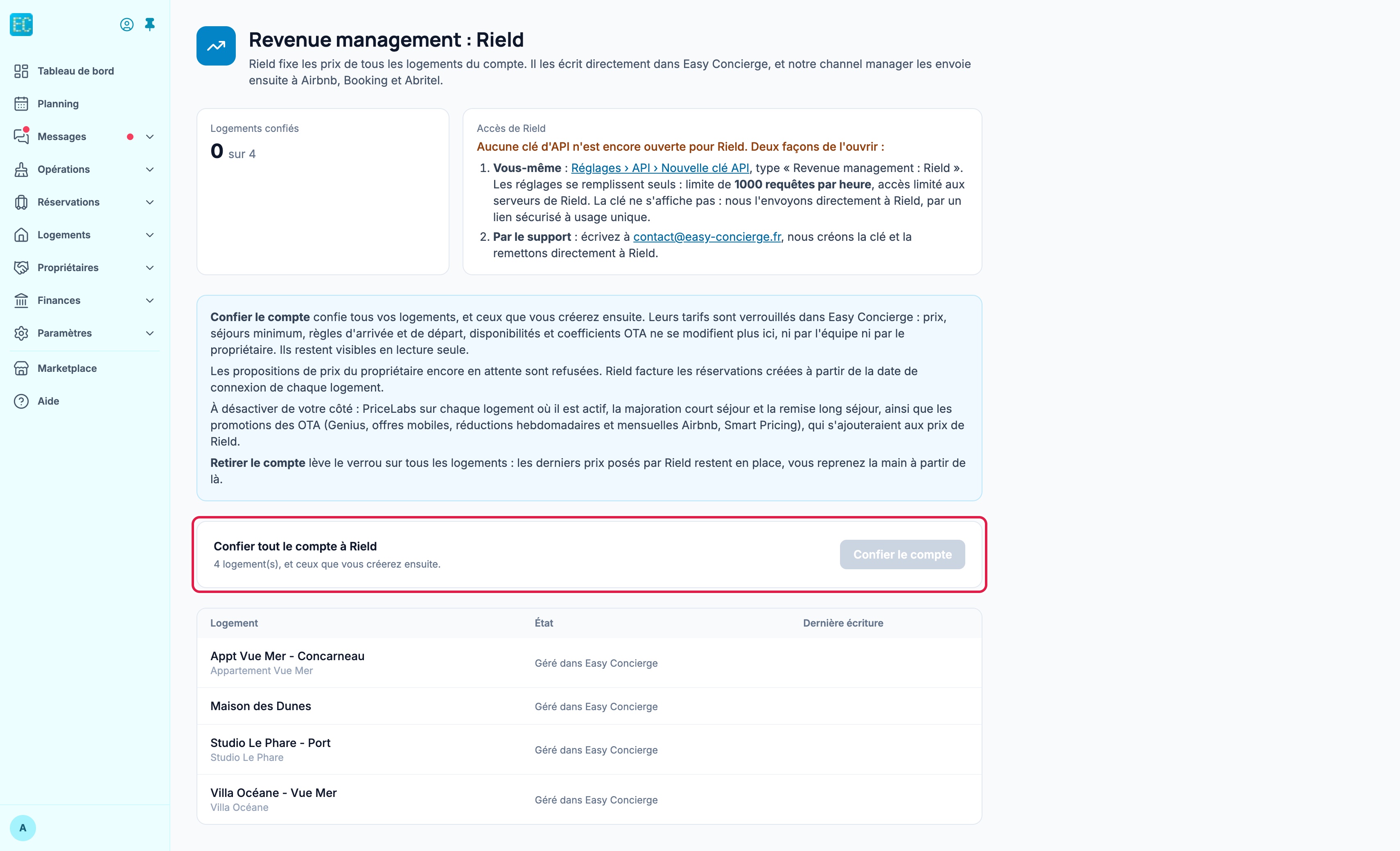Click the Aide question mark icon

[x=21, y=401]
